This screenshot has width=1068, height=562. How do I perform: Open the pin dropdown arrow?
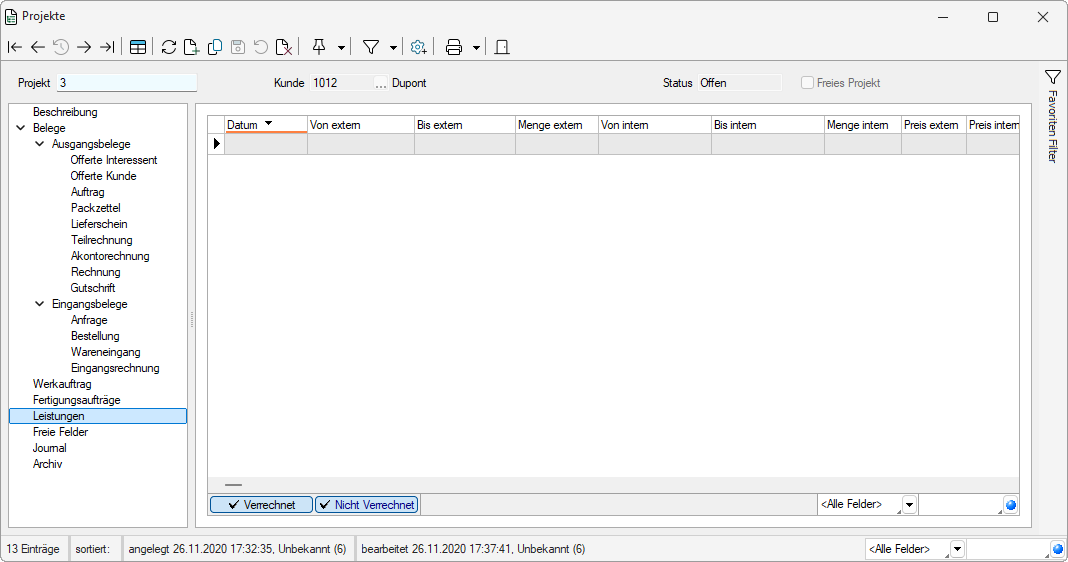[341, 48]
